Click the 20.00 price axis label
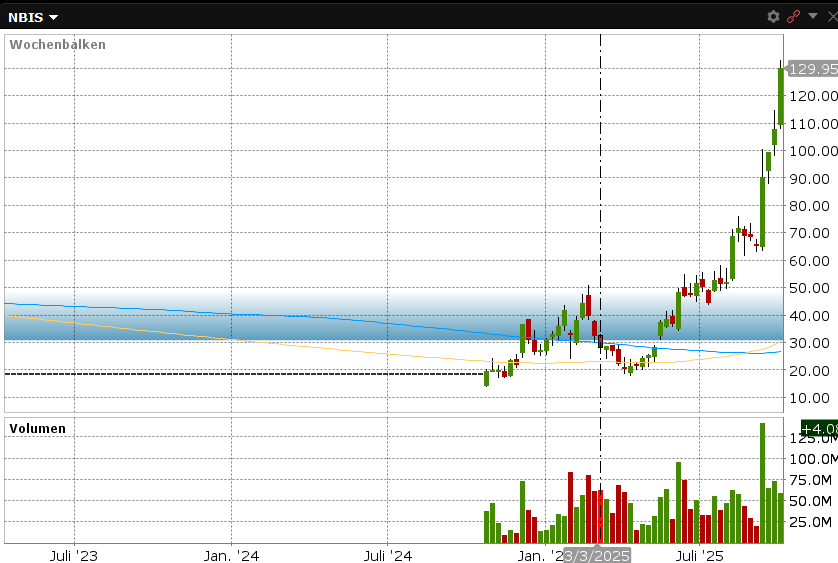Screen dimensions: 838x563 (810, 371)
